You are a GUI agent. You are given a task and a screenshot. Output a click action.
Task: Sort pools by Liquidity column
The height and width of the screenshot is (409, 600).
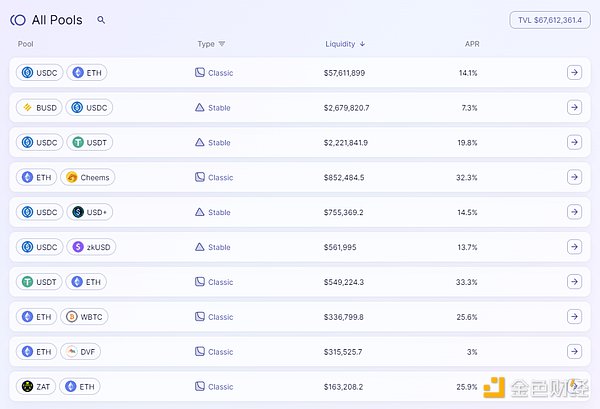pyautogui.click(x=345, y=44)
